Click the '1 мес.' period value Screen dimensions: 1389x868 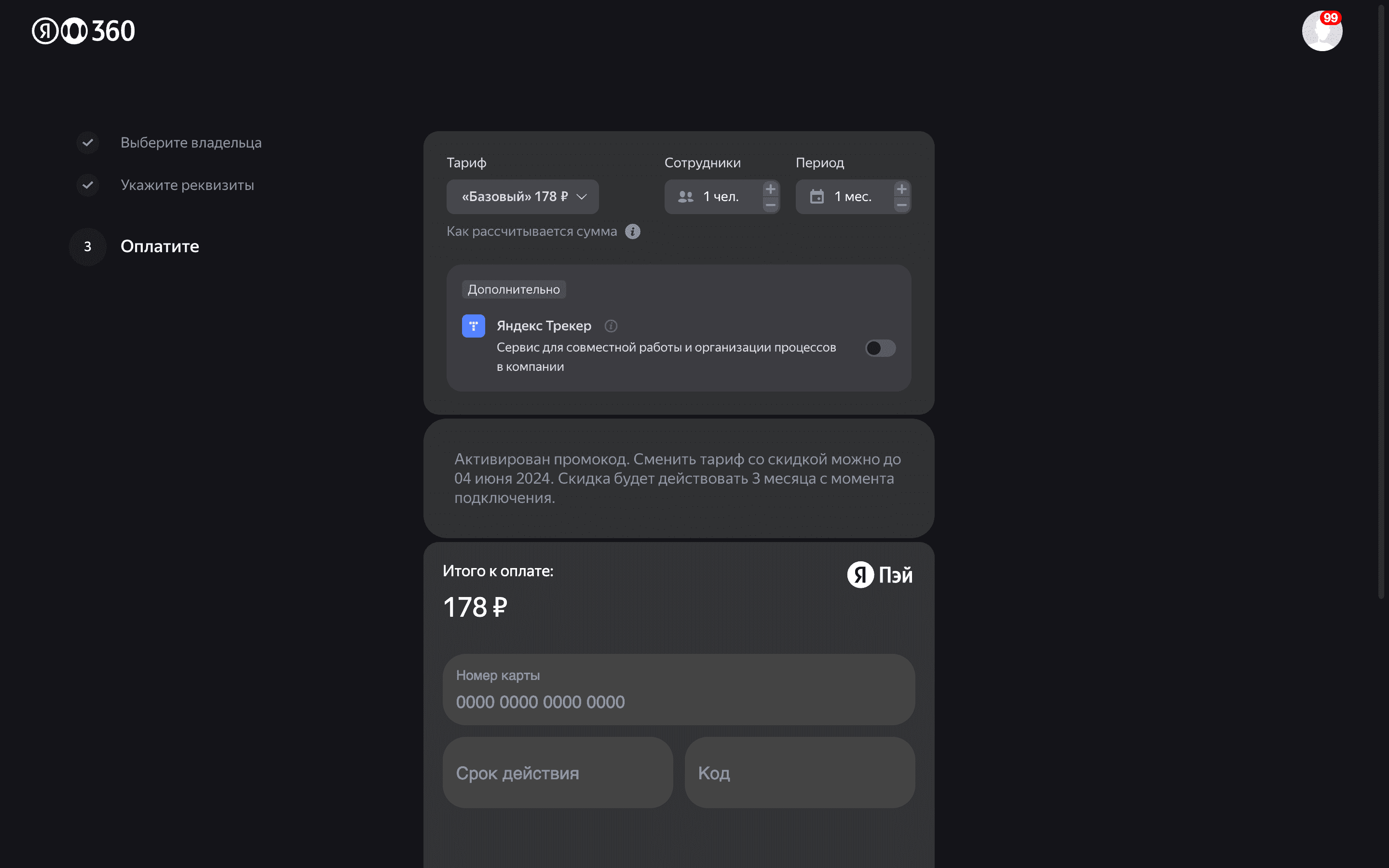coord(853,197)
